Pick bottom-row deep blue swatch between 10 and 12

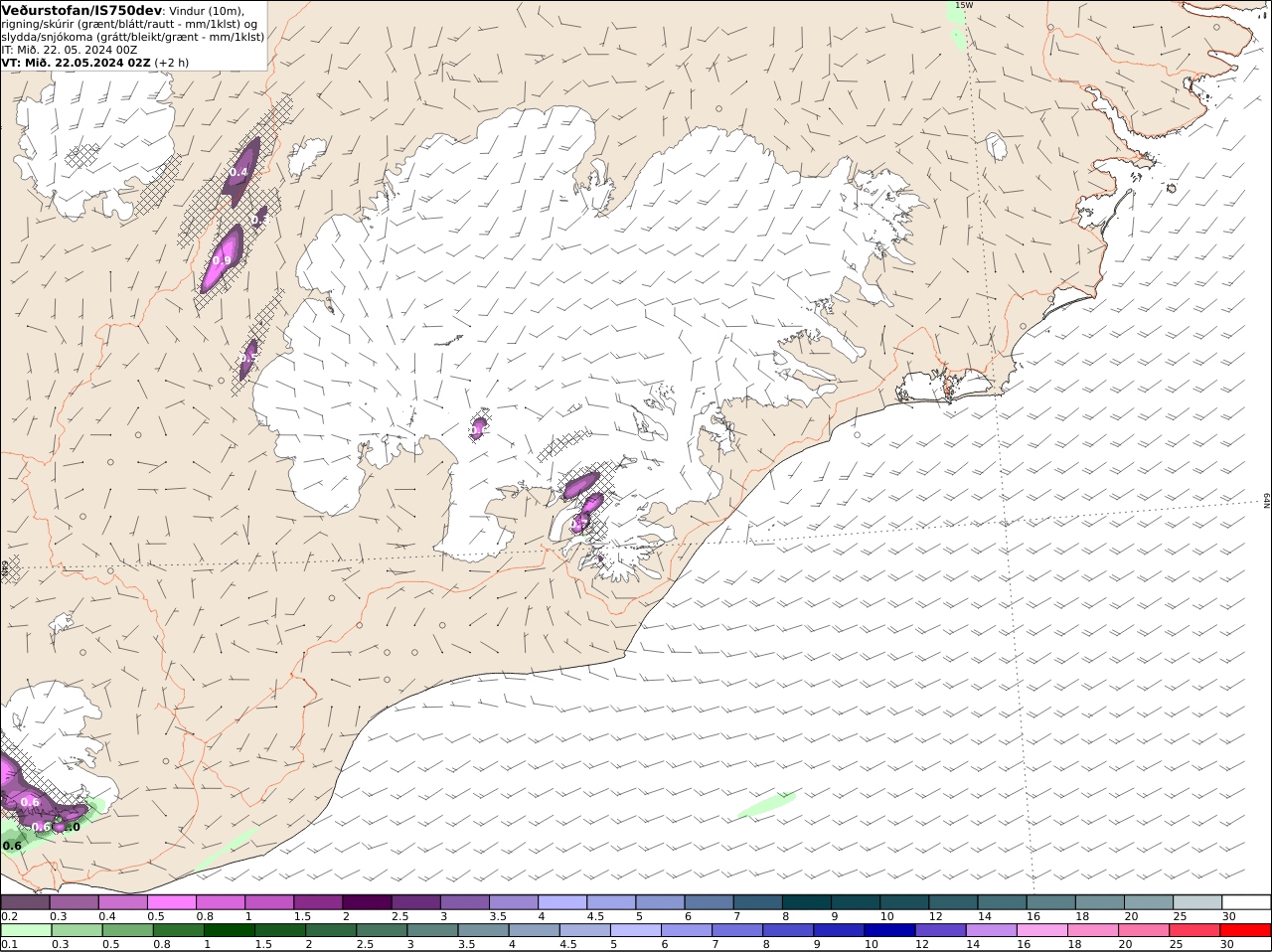point(890,931)
